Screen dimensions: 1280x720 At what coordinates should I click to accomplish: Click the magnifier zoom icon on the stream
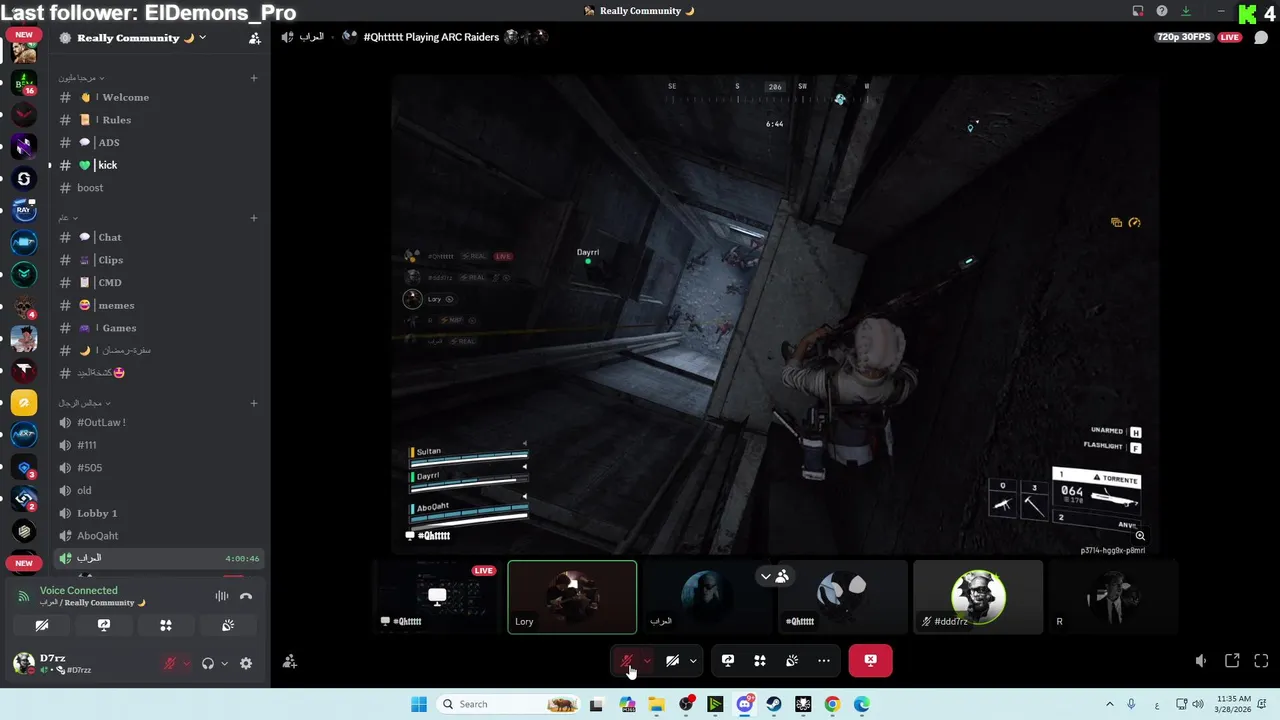(1140, 536)
